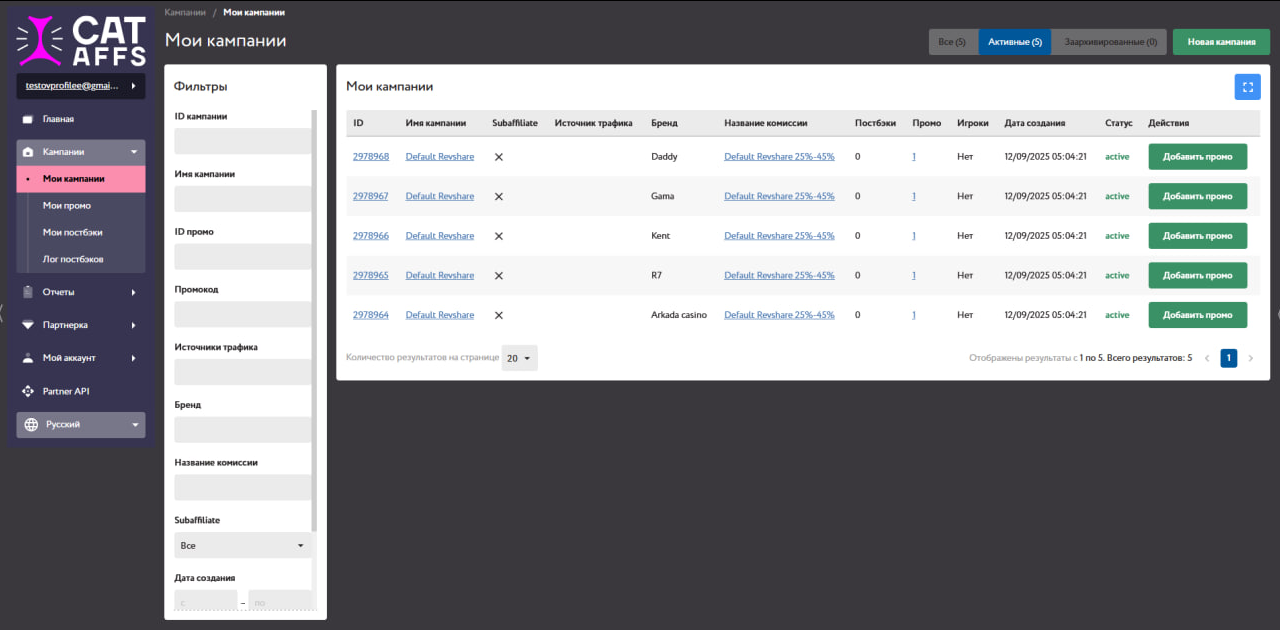Expand the Subaffiliate filter dropdown
1280x630 pixels.
click(x=242, y=546)
